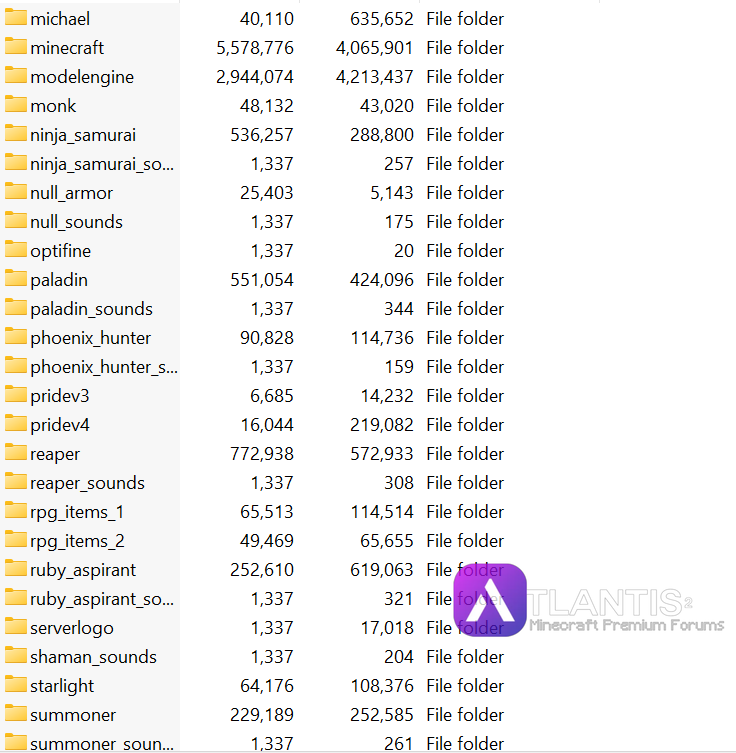Click size value 772,938 for reaper

tap(262, 454)
